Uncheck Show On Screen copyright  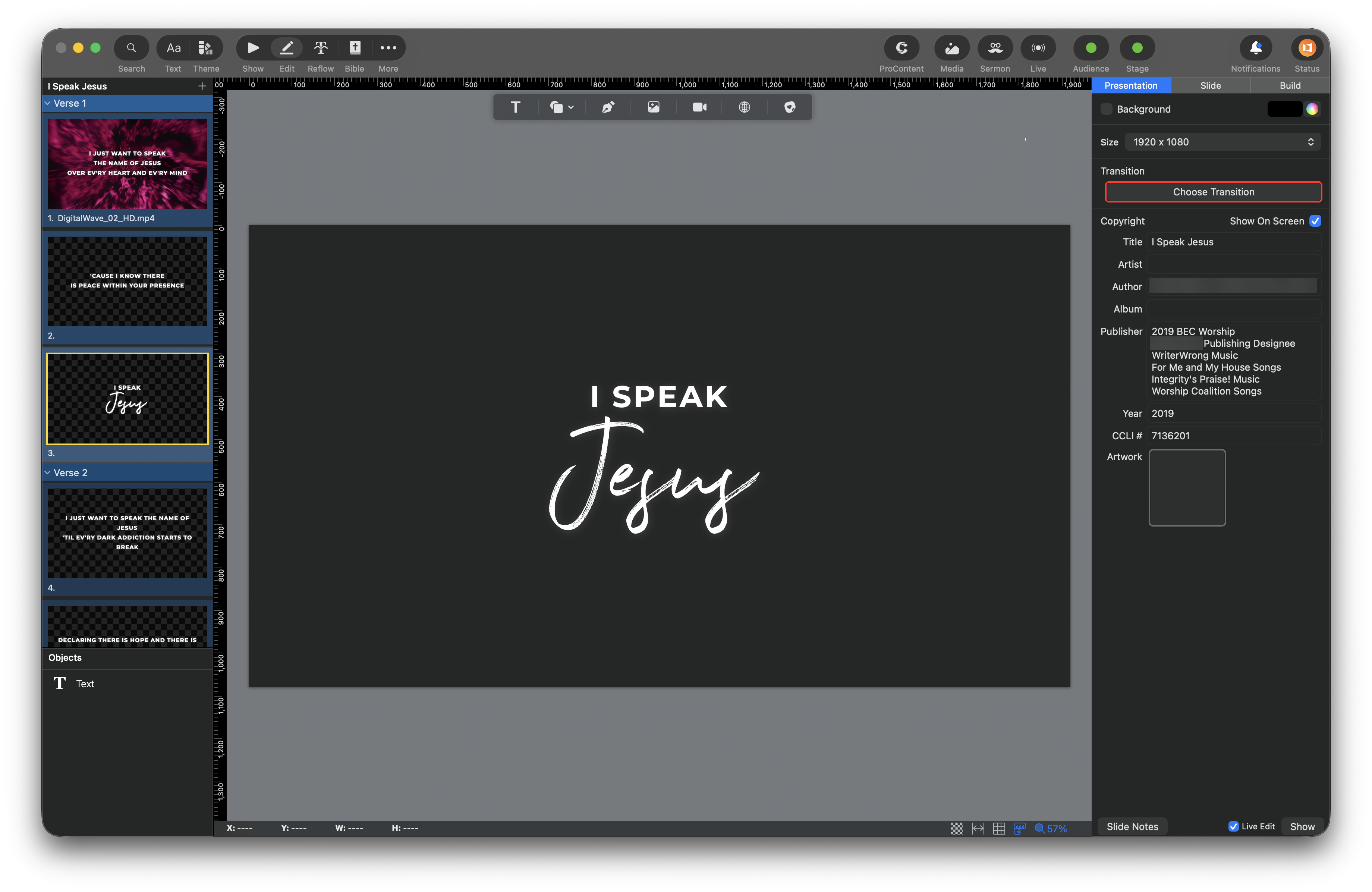coord(1315,222)
